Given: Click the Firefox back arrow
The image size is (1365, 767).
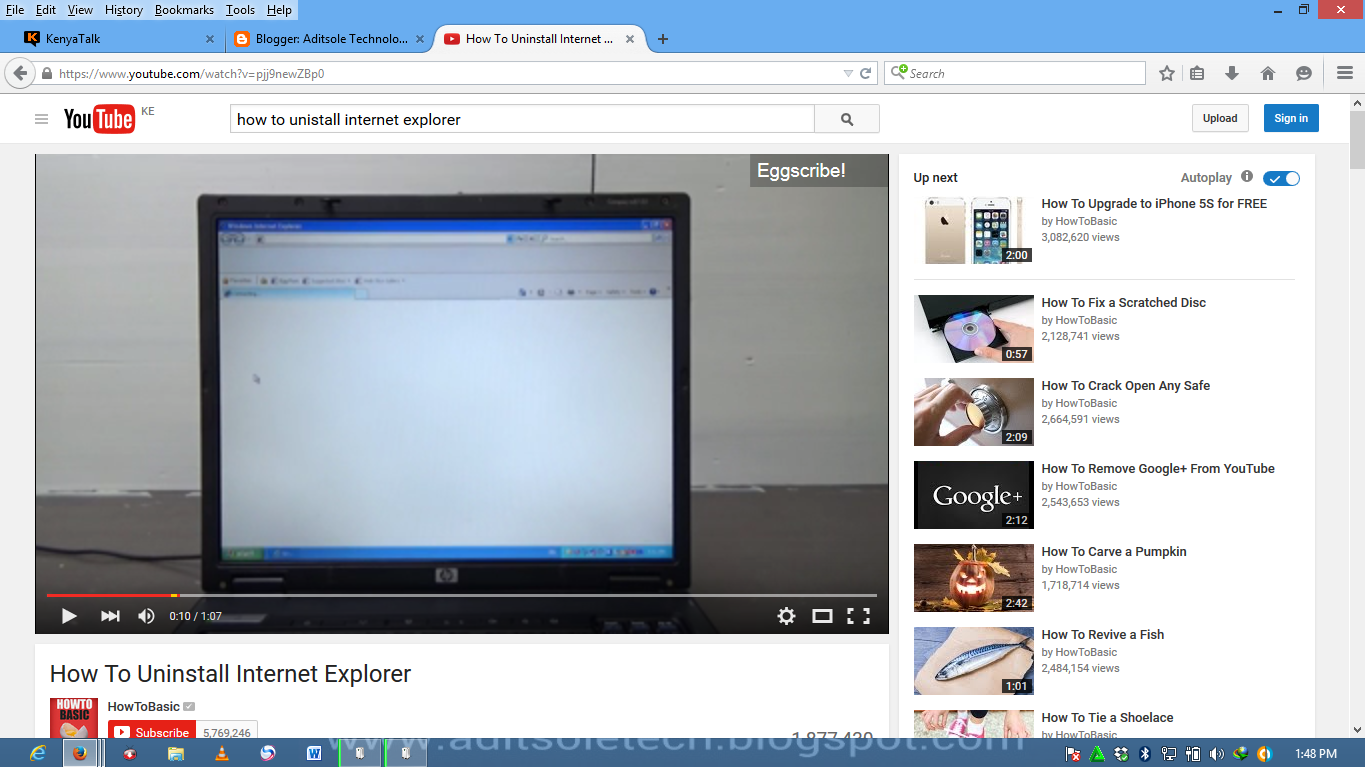Looking at the screenshot, I should coord(20,73).
